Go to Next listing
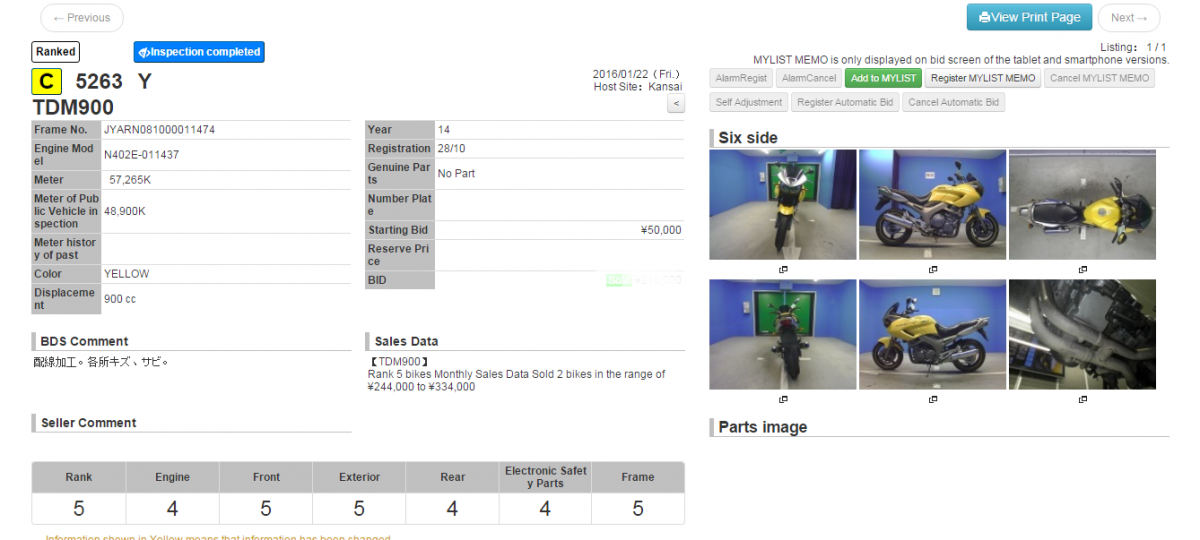 pyautogui.click(x=1129, y=18)
